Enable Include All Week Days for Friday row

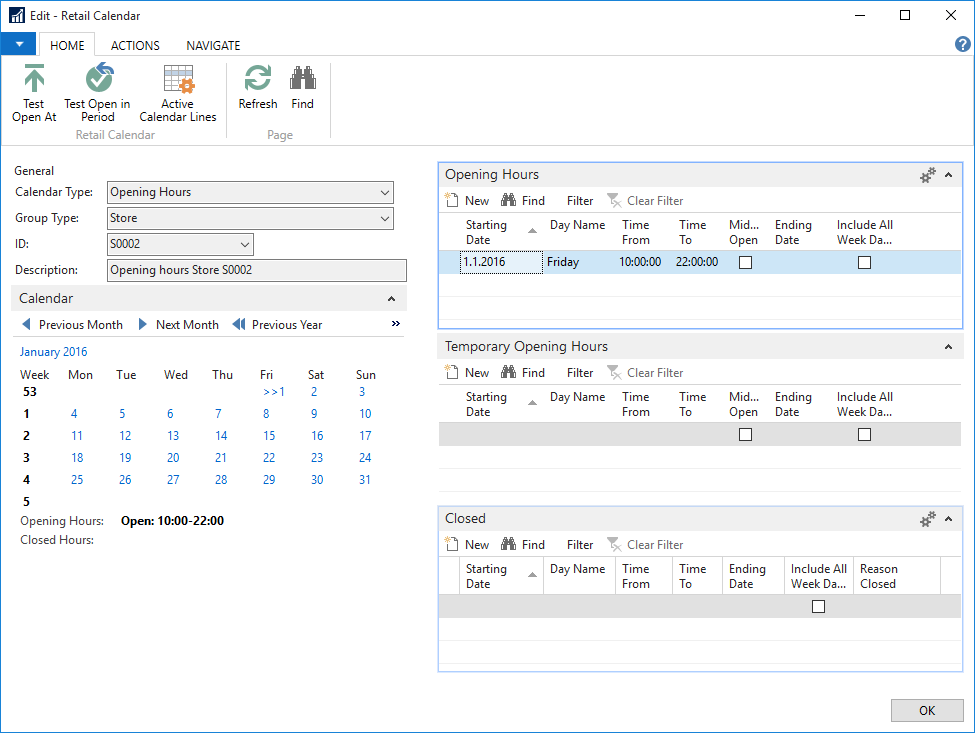pyautogui.click(x=865, y=263)
